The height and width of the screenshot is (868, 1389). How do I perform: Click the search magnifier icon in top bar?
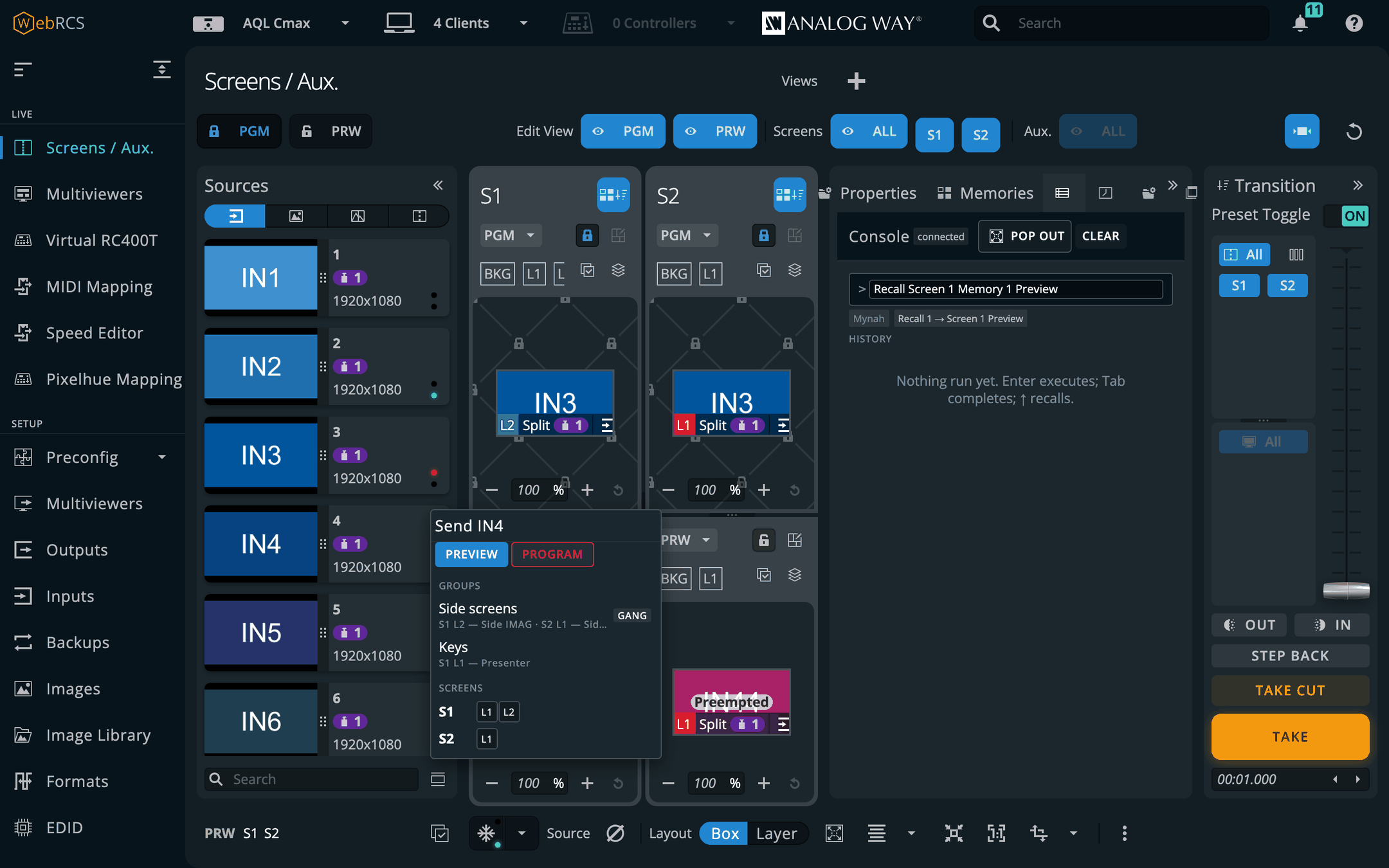click(x=992, y=23)
